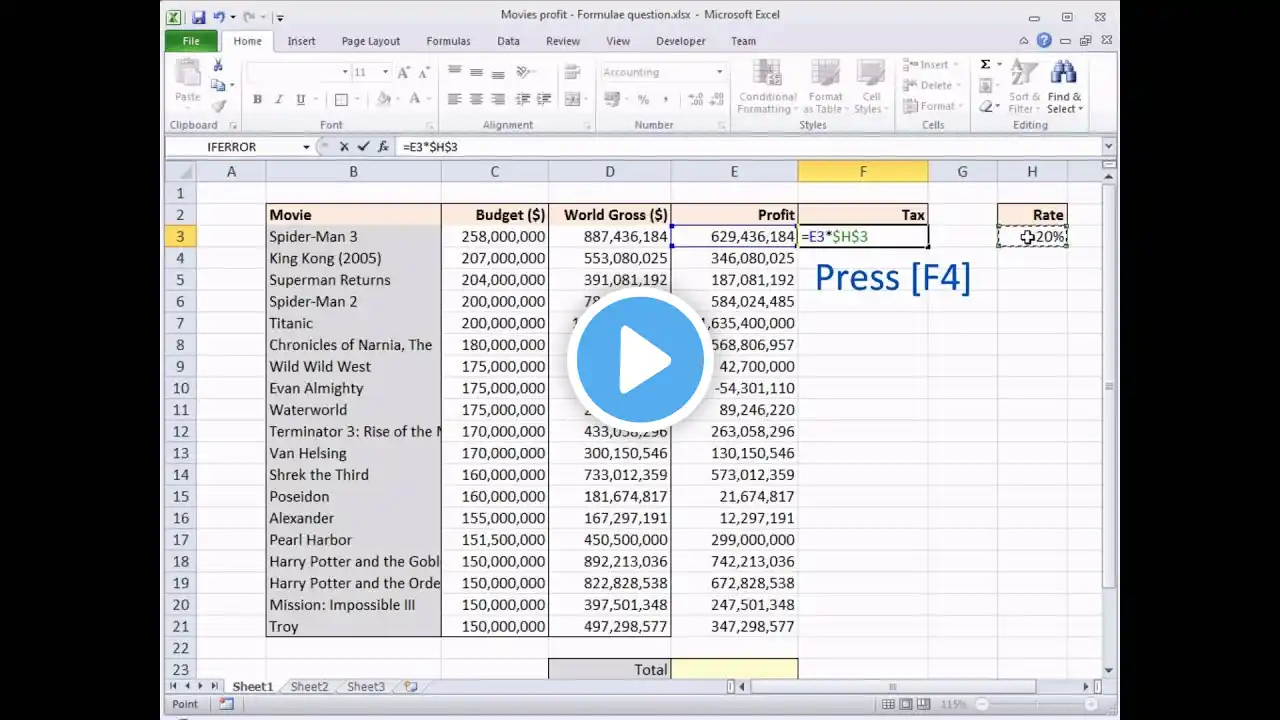
Task: Click the Delete cells button
Action: tap(932, 85)
